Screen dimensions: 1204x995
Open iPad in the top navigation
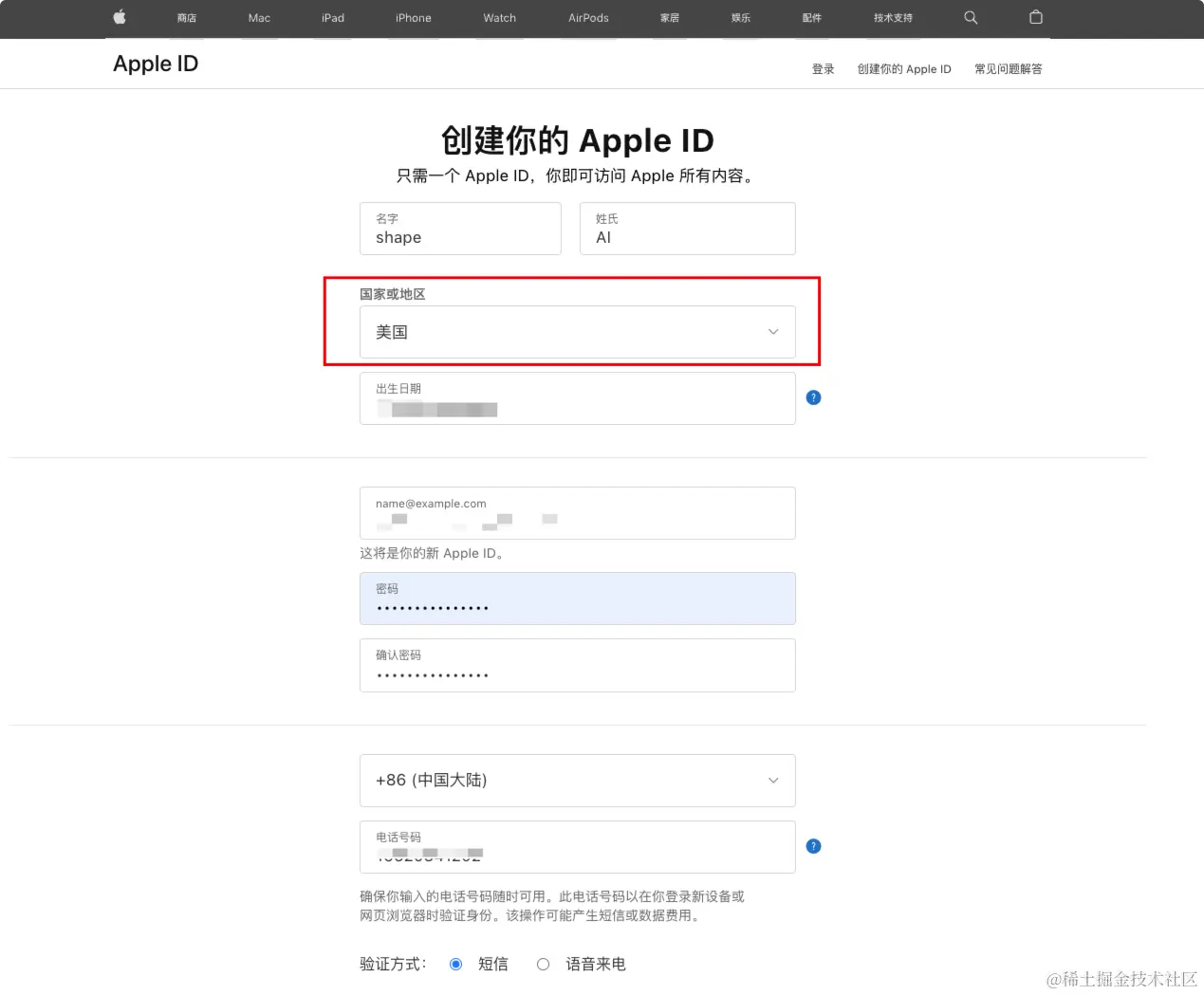333,18
